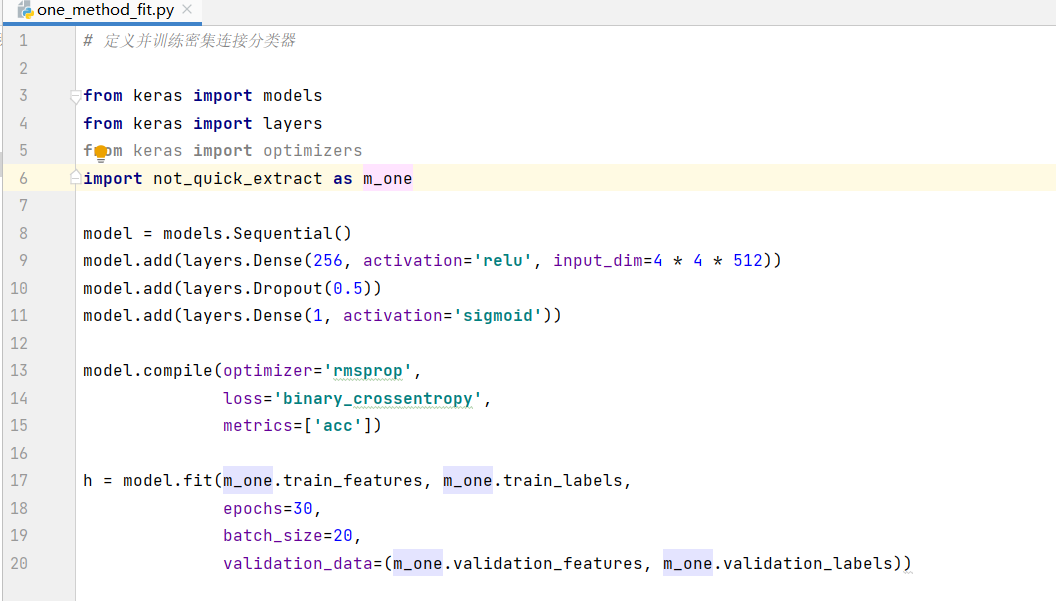
Task: Click line number 9 in the gutter
Action: pos(24,261)
